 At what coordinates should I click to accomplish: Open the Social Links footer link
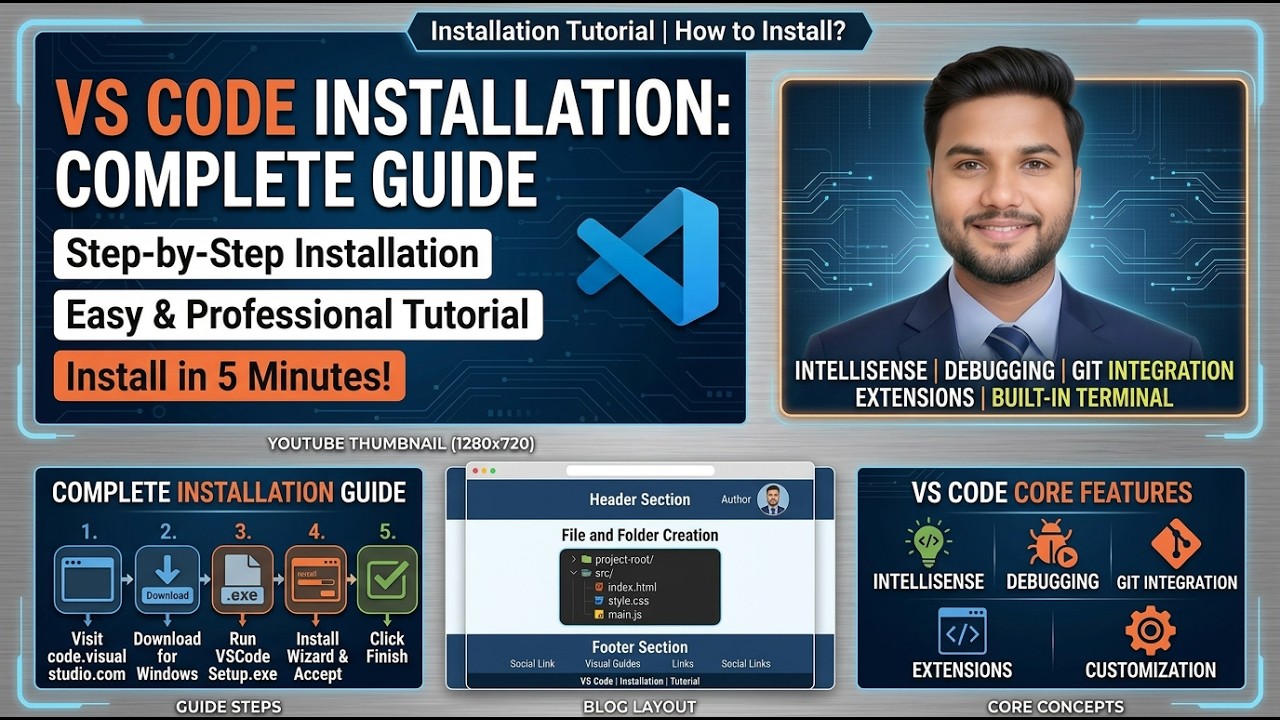746,663
